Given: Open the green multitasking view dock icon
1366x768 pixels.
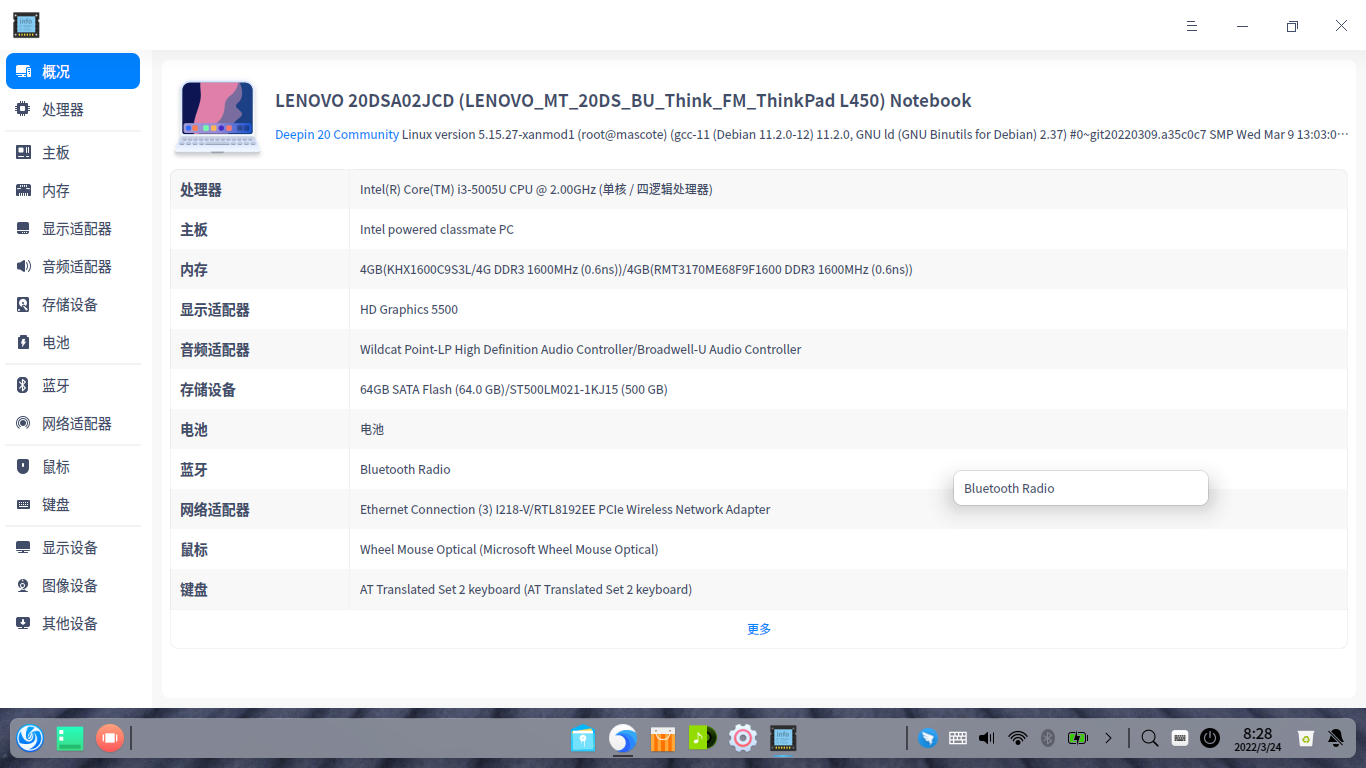Looking at the screenshot, I should click(70, 738).
